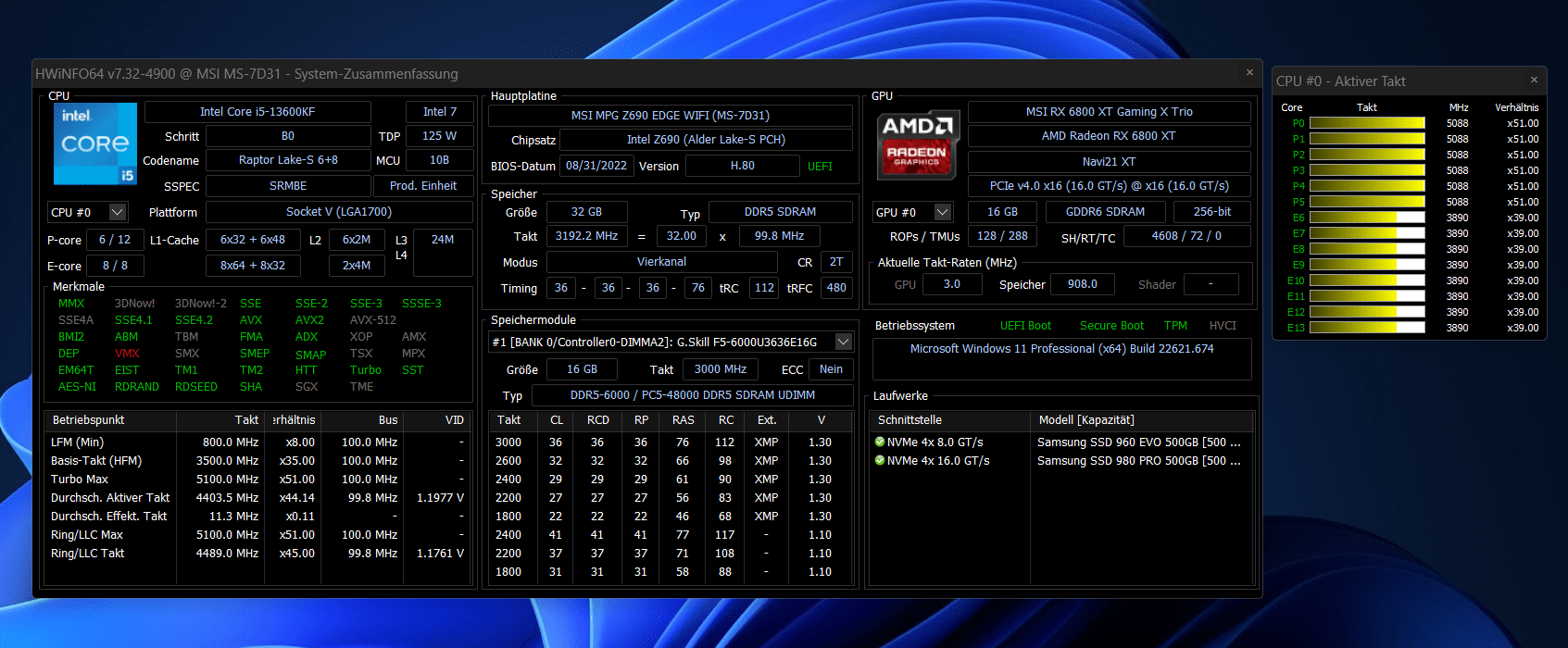Click the DDR5-6000 / PC5-48000 module type field
The image size is (1568, 648).
pyautogui.click(x=693, y=395)
